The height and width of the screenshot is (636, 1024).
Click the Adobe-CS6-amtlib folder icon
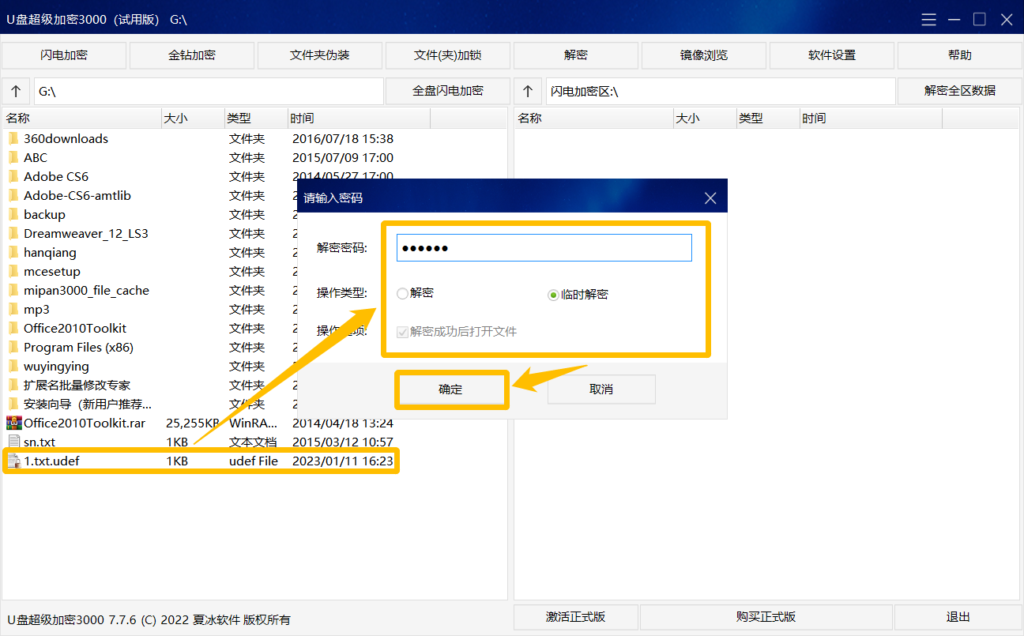pyautogui.click(x=13, y=195)
